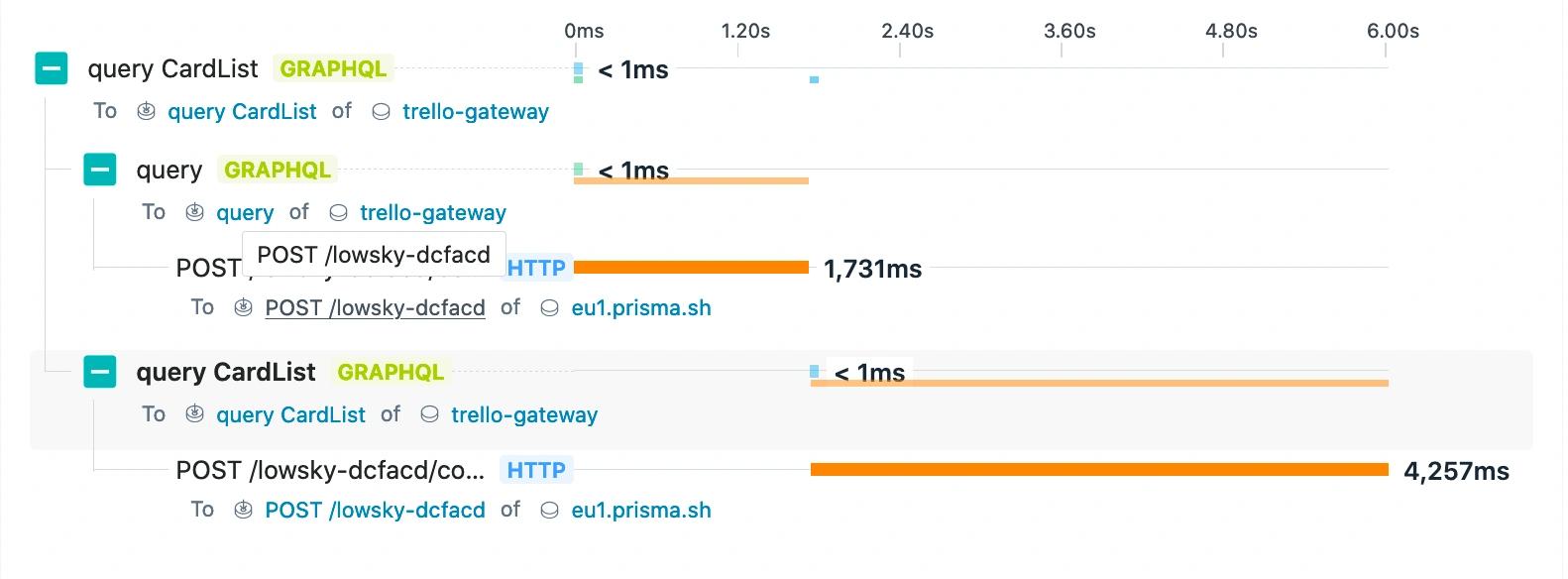
Task: Collapse the 'query' GRAPHQL span row
Action: click(100, 170)
